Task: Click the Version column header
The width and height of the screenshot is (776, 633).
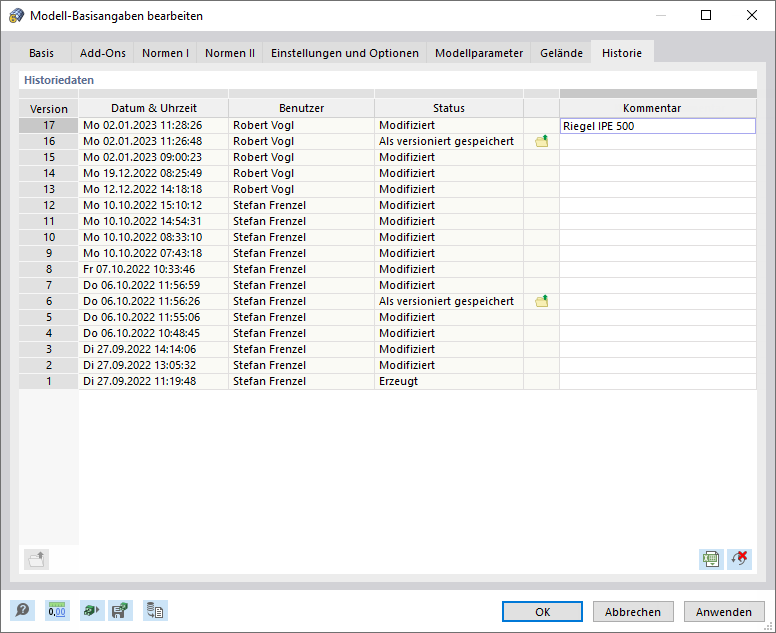Action: click(x=48, y=108)
